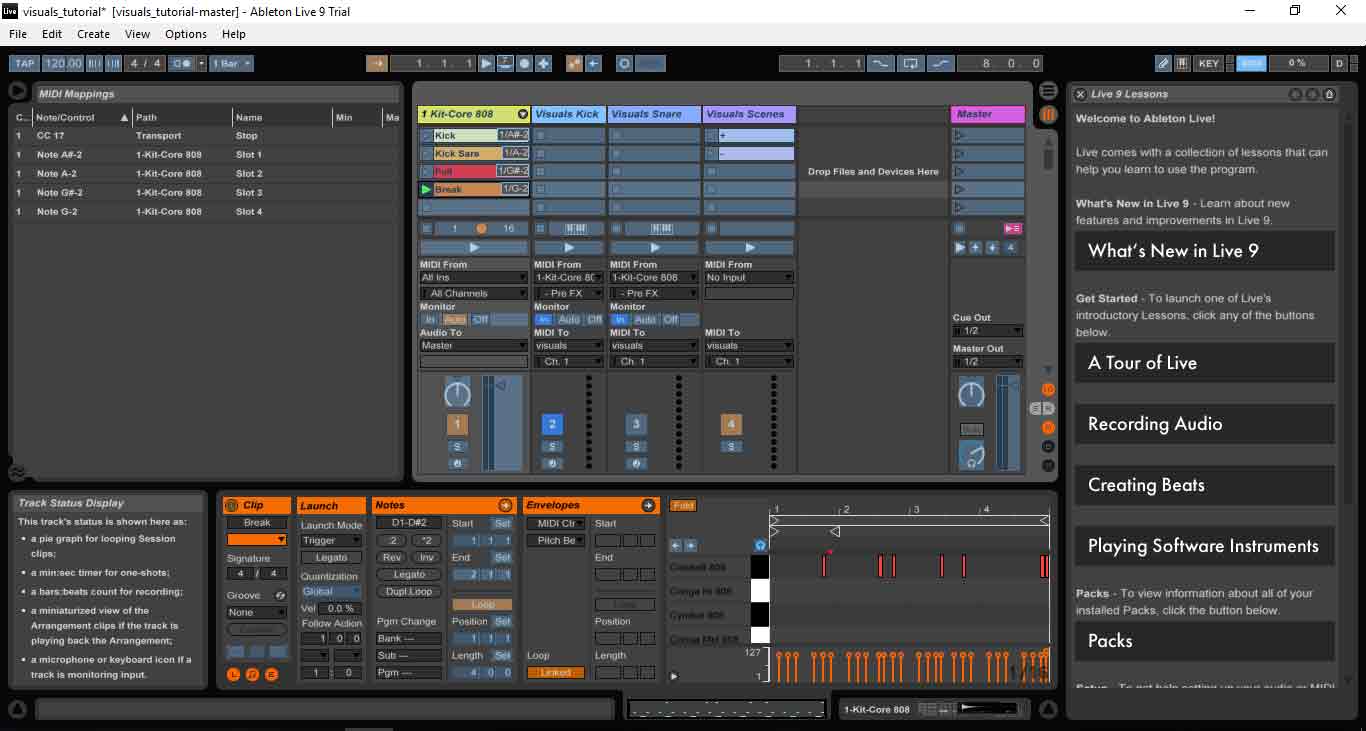Viewport: 1366px width, 731px height.
Task: Open the Groove None dropdown
Action: (257, 612)
